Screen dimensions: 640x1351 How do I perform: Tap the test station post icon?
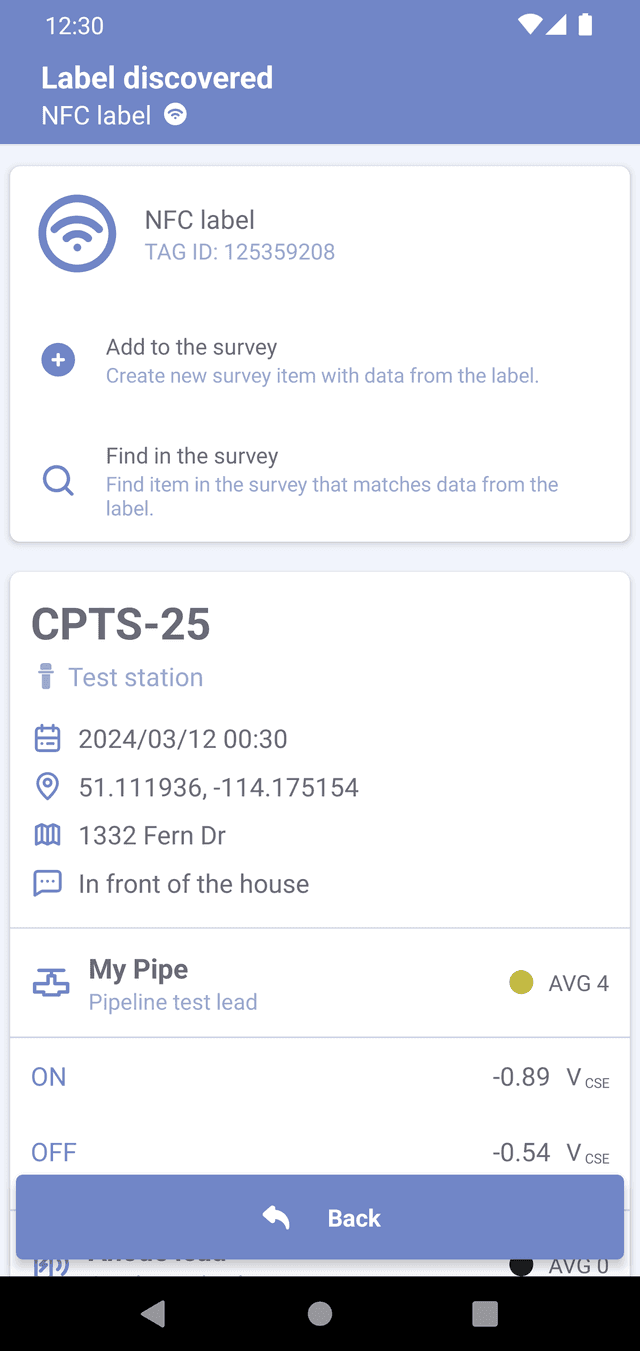point(45,677)
